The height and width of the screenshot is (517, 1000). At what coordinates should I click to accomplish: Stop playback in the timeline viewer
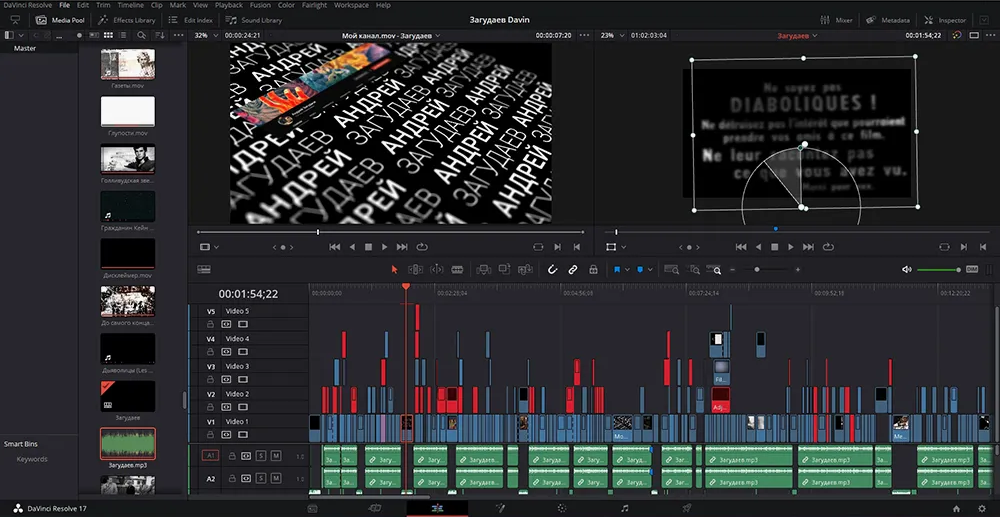[774, 247]
